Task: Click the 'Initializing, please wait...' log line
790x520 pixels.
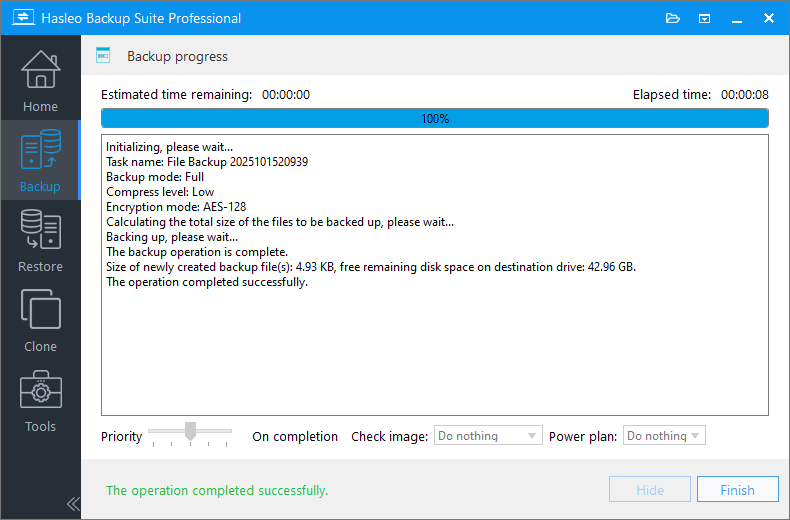Action: click(169, 147)
